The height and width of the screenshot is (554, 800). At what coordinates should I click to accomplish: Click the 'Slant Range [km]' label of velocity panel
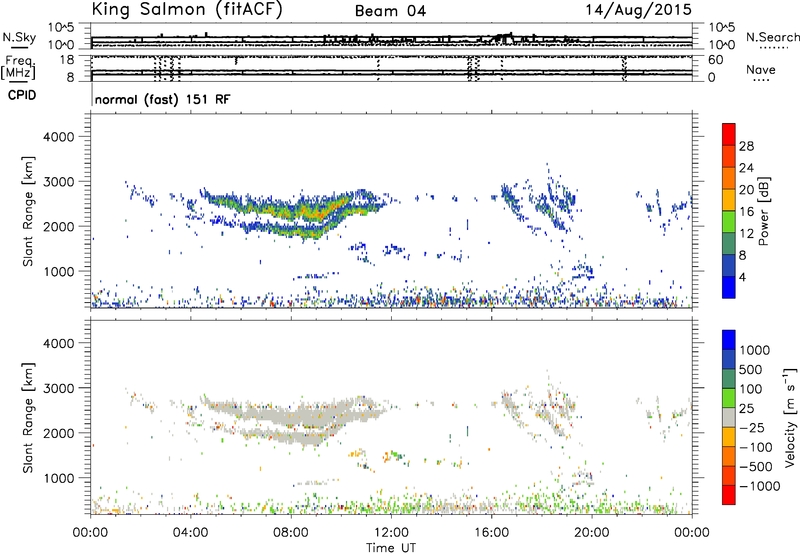click(x=28, y=418)
